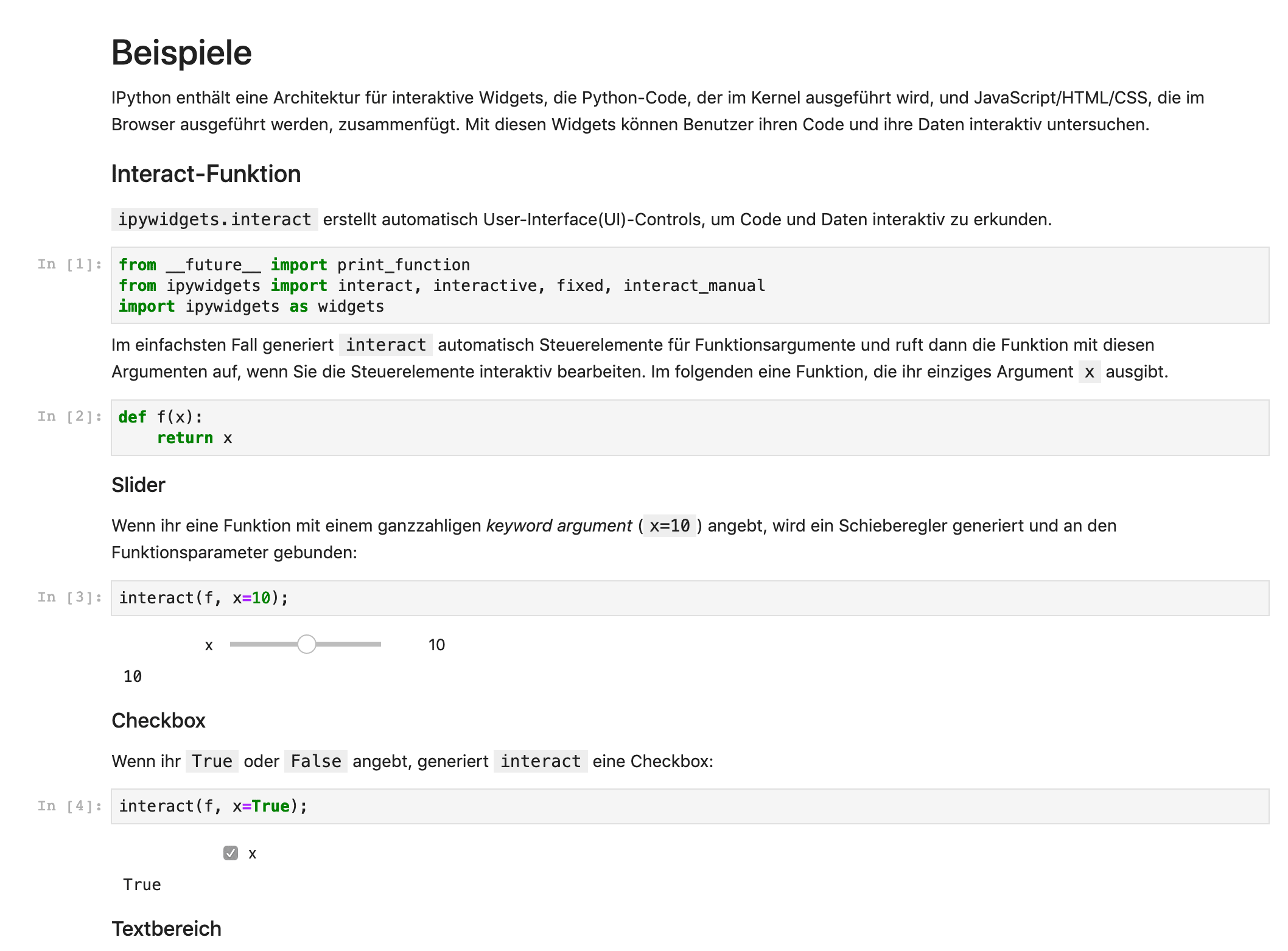Select the inline code ipywidgets.interact
The height and width of the screenshot is (951, 1288).
click(214, 219)
